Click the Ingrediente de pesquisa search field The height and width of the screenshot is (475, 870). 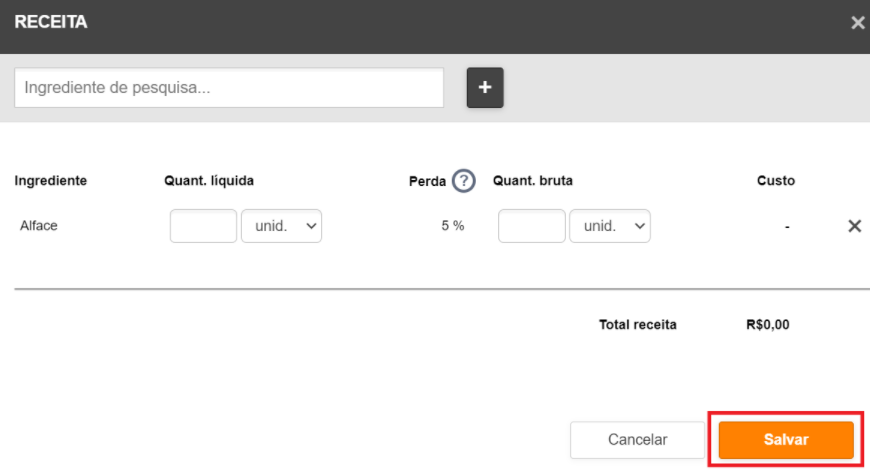(x=229, y=88)
